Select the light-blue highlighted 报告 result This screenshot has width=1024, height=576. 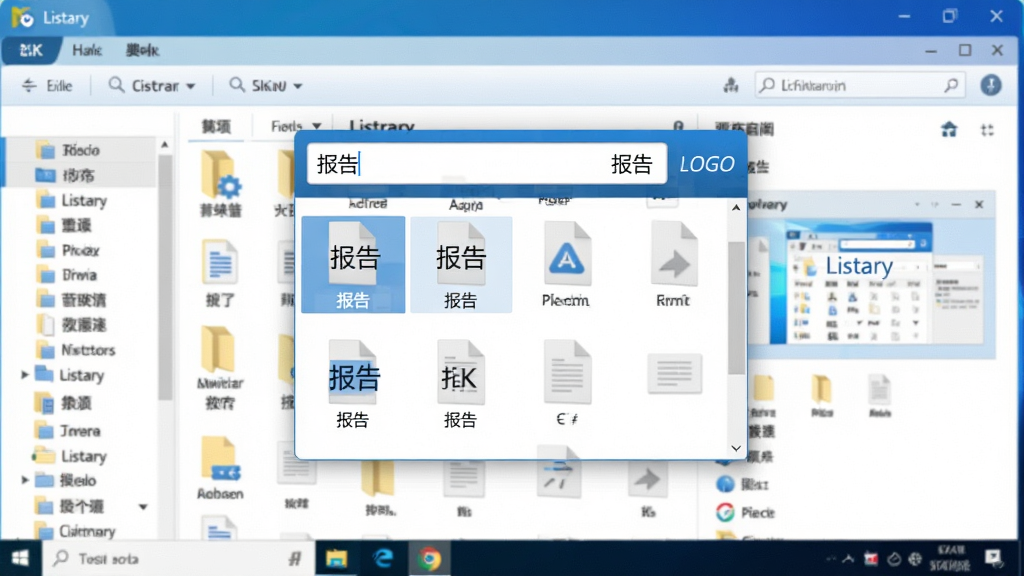pyautogui.click(x=461, y=264)
